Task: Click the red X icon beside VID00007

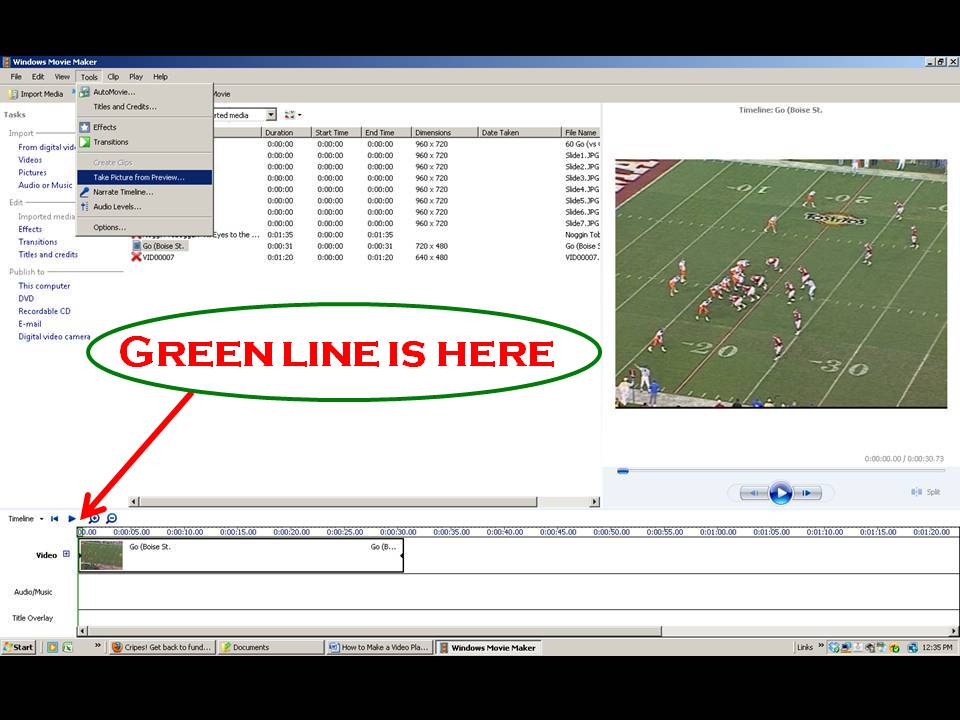Action: 136,257
